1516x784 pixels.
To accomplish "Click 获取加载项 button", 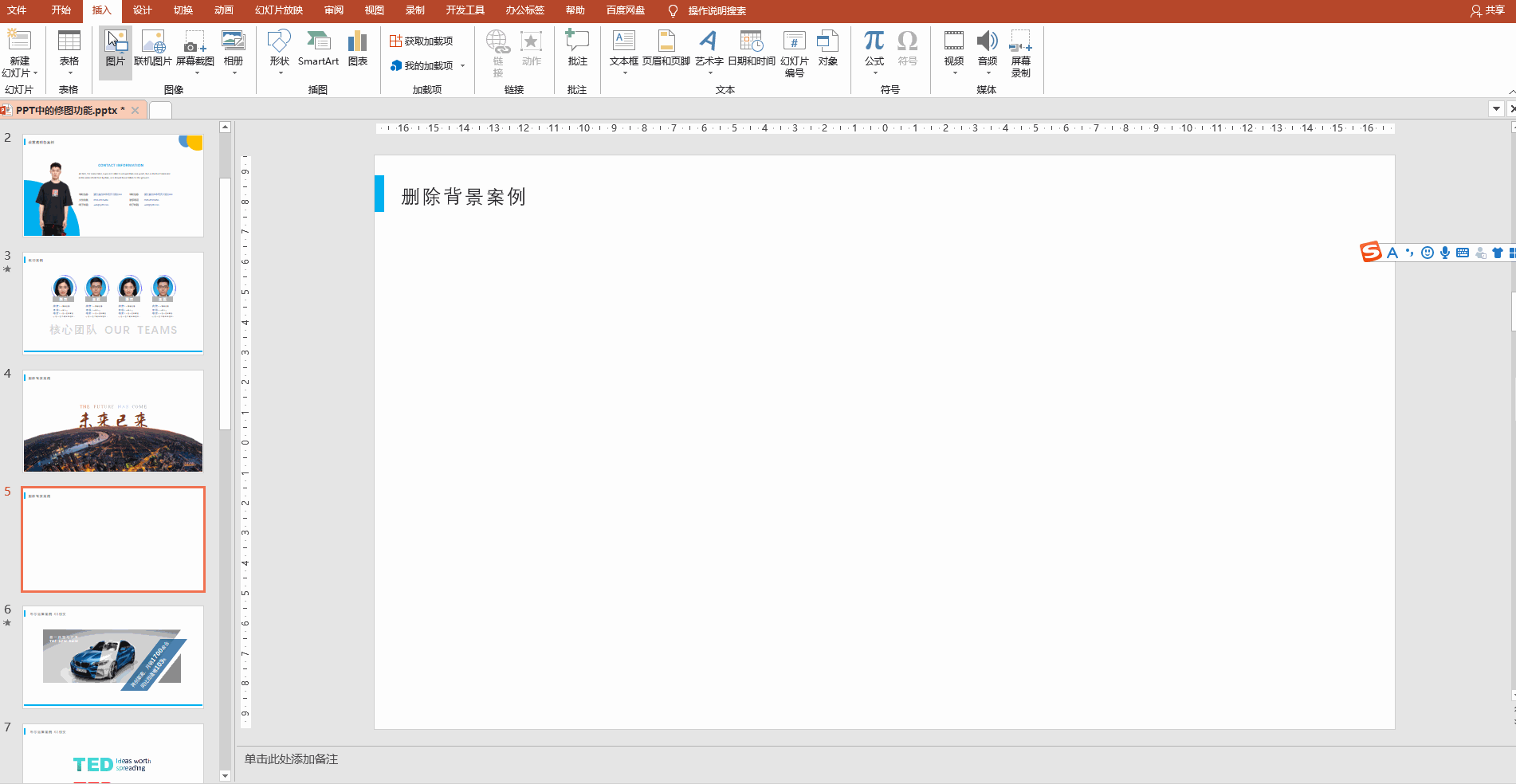I will tap(422, 41).
